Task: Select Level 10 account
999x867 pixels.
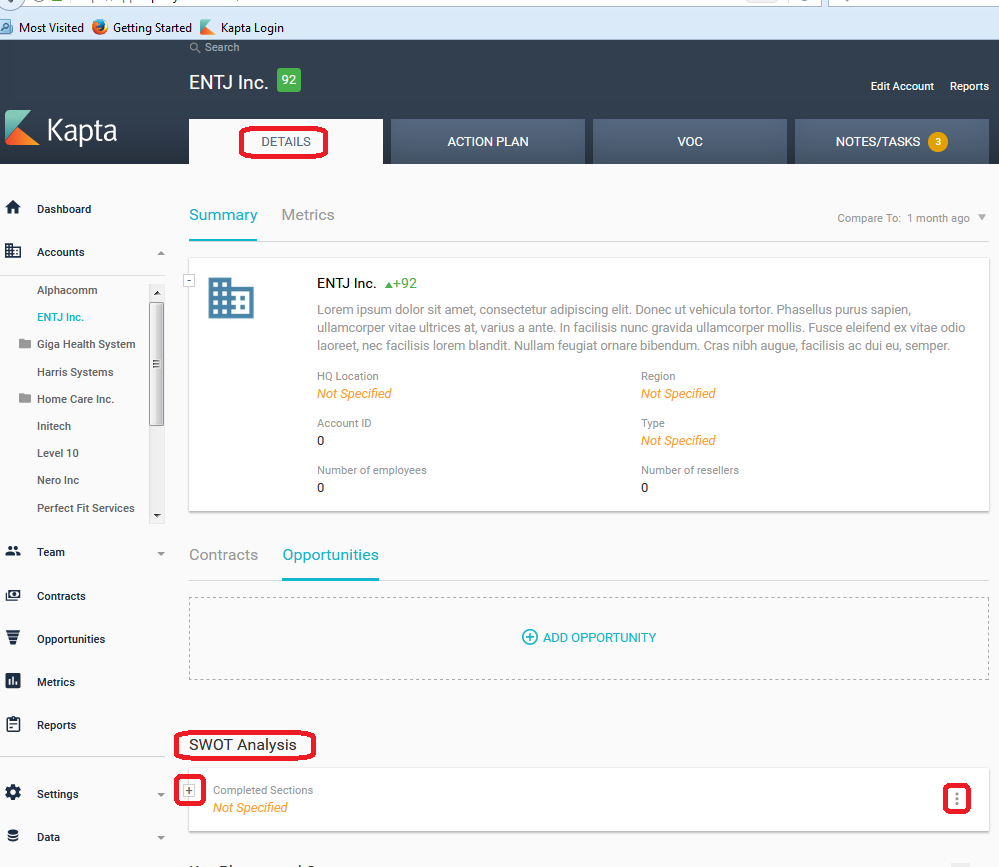Action: click(58, 453)
